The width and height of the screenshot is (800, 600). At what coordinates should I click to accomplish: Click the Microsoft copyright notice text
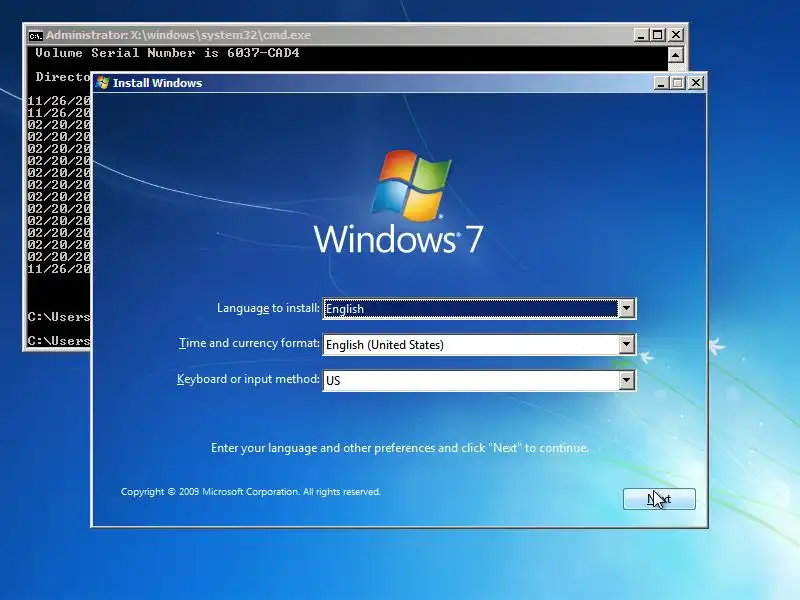[x=251, y=492]
